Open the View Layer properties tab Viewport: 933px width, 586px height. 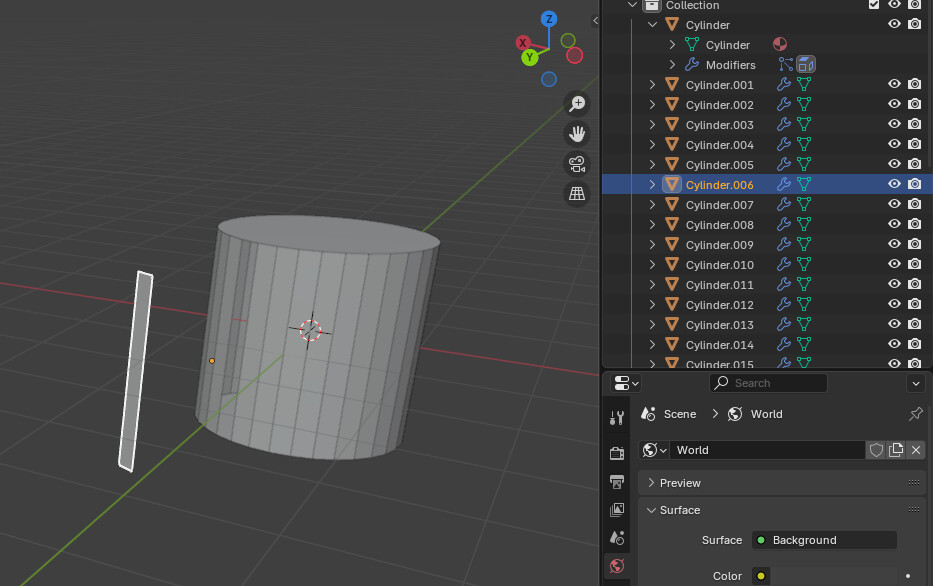tap(617, 510)
